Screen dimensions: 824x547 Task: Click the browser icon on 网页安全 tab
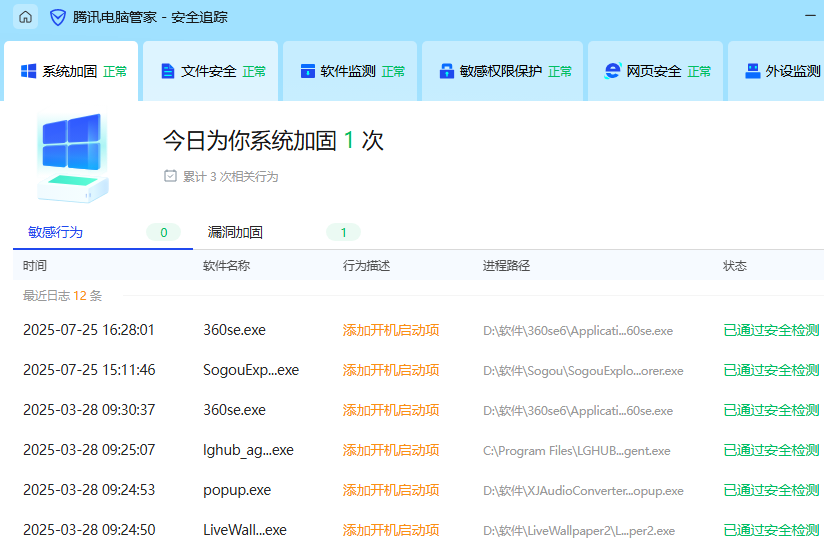(612, 71)
